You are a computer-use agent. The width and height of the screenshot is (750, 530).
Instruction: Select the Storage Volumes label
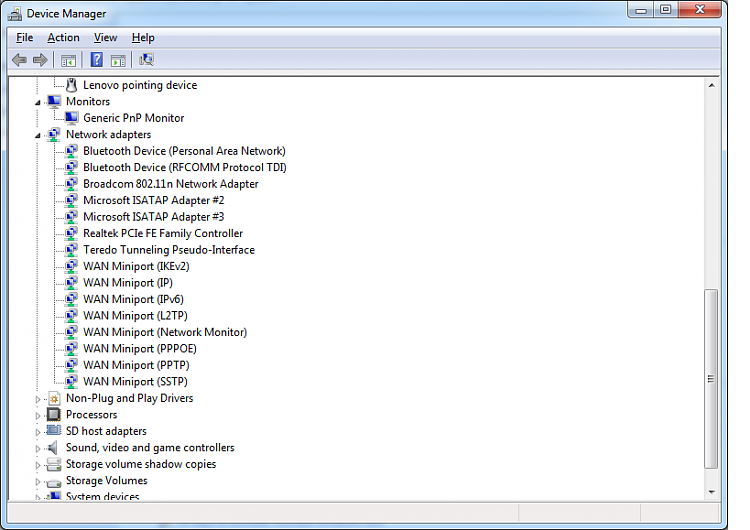point(107,480)
